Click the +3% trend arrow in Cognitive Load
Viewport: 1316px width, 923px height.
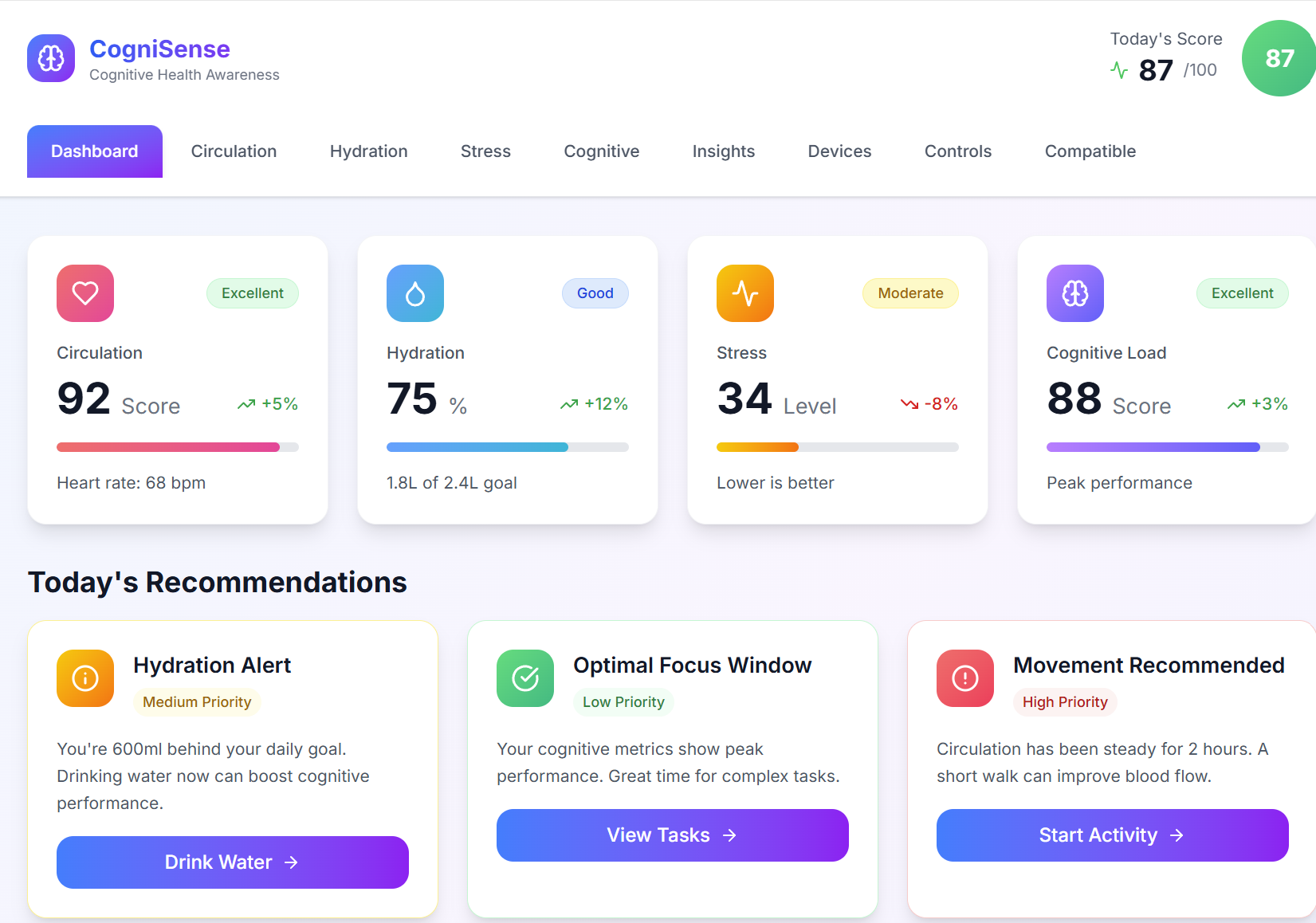[1236, 404]
